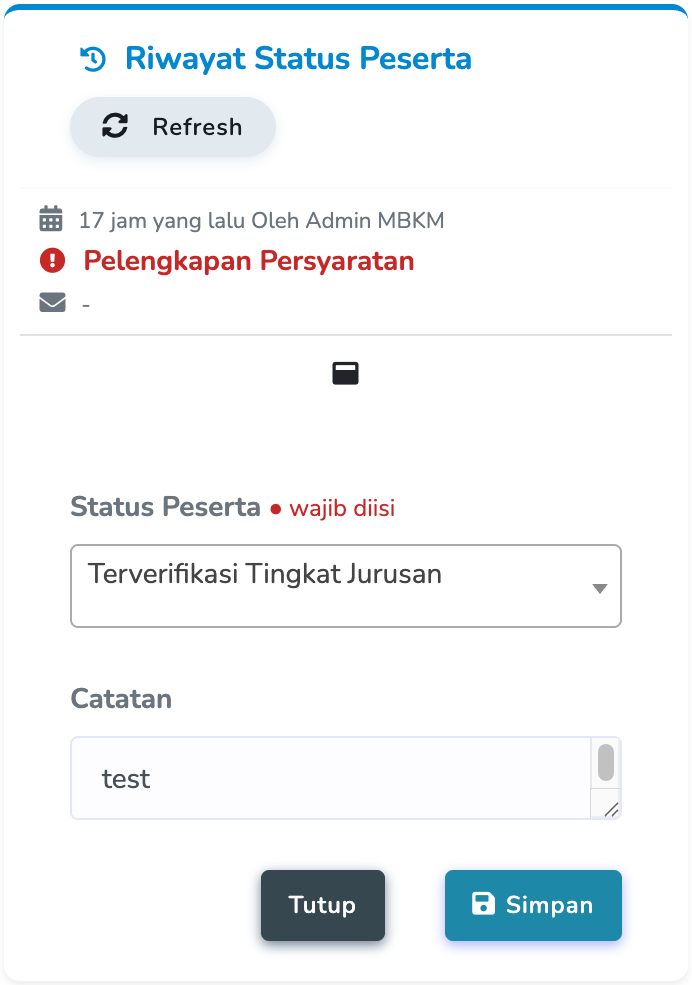Click the Status Peserta label text
Image resolution: width=692 pixels, height=985 pixels.
[165, 507]
